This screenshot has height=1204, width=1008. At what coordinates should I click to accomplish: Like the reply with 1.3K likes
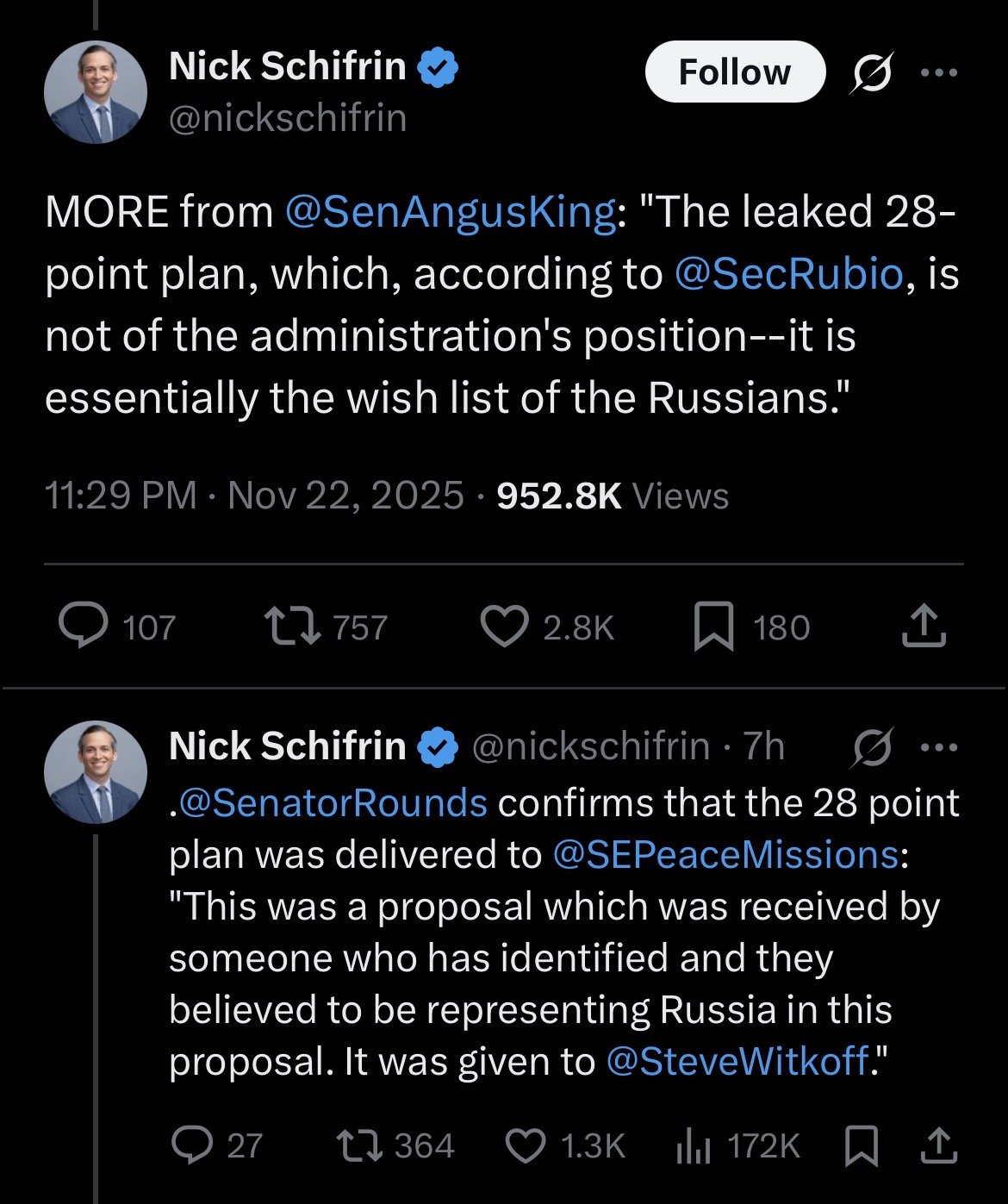click(525, 1145)
